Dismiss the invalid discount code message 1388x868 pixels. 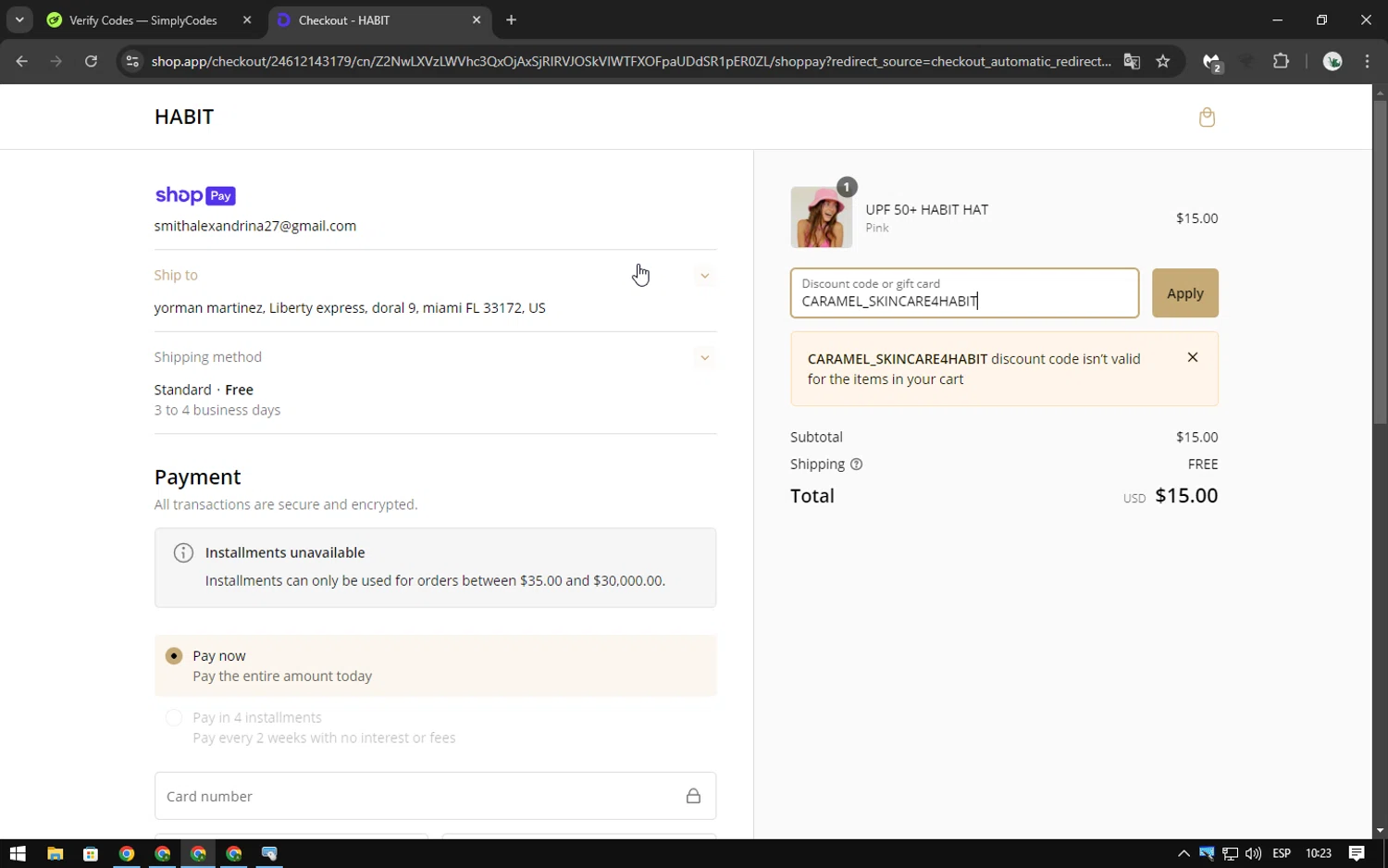(x=1193, y=357)
